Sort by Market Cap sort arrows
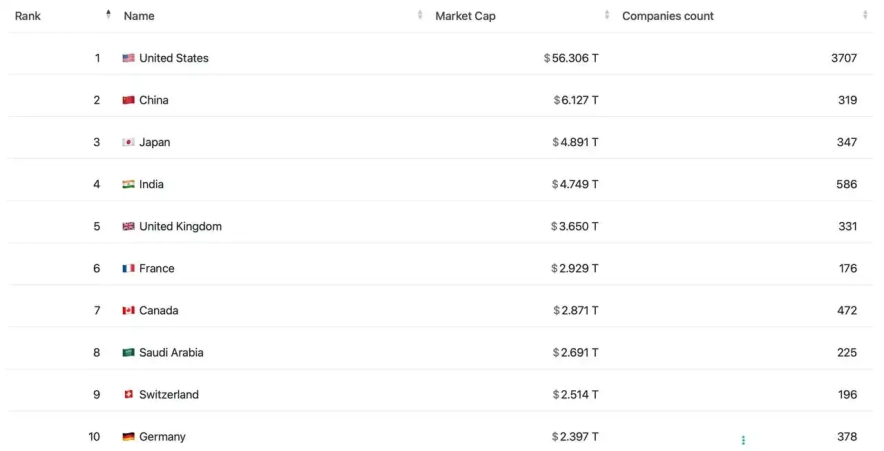Viewport: 884px width, 451px height. coord(607,16)
